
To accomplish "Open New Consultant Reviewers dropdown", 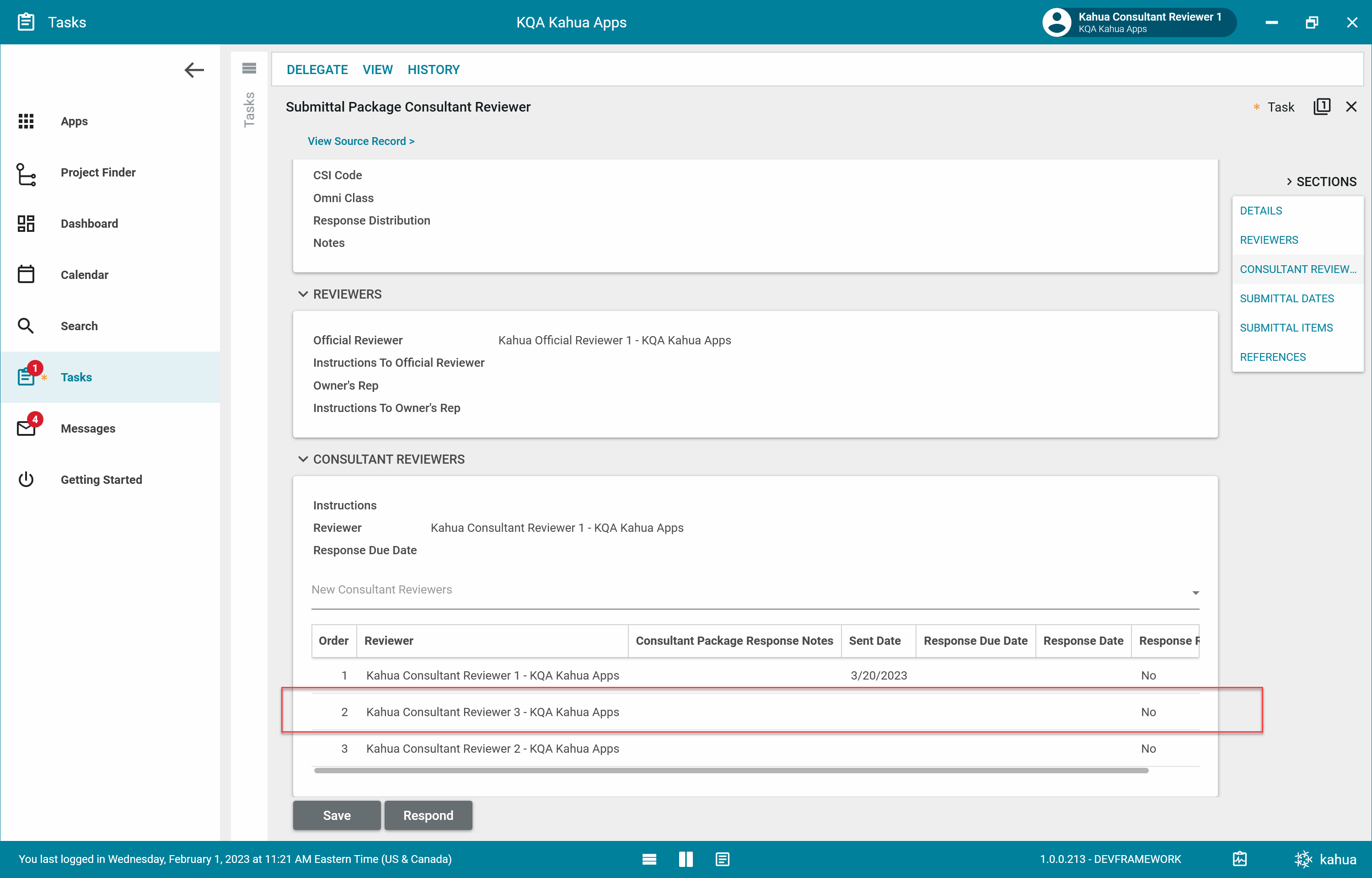I will [1195, 592].
